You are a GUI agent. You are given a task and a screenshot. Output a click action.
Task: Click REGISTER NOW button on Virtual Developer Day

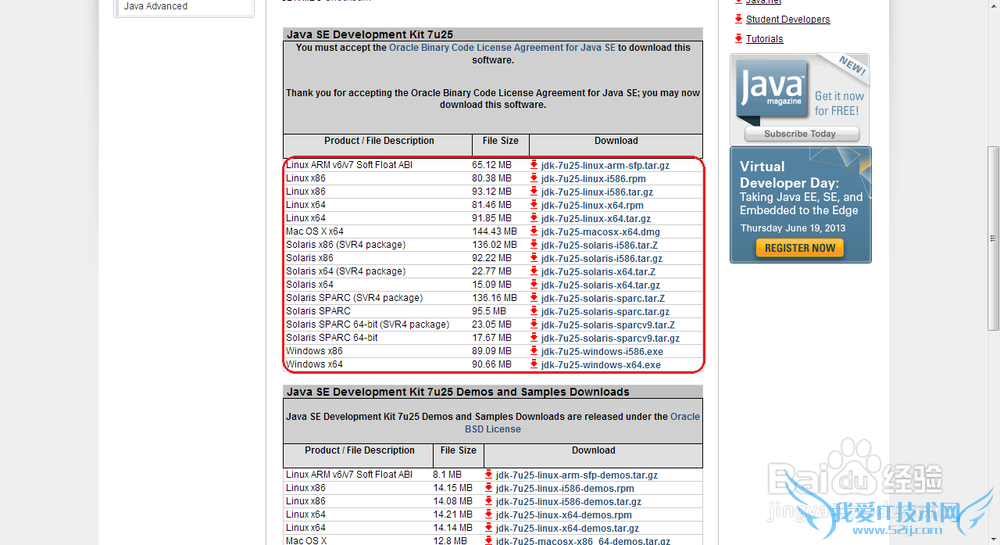800,248
